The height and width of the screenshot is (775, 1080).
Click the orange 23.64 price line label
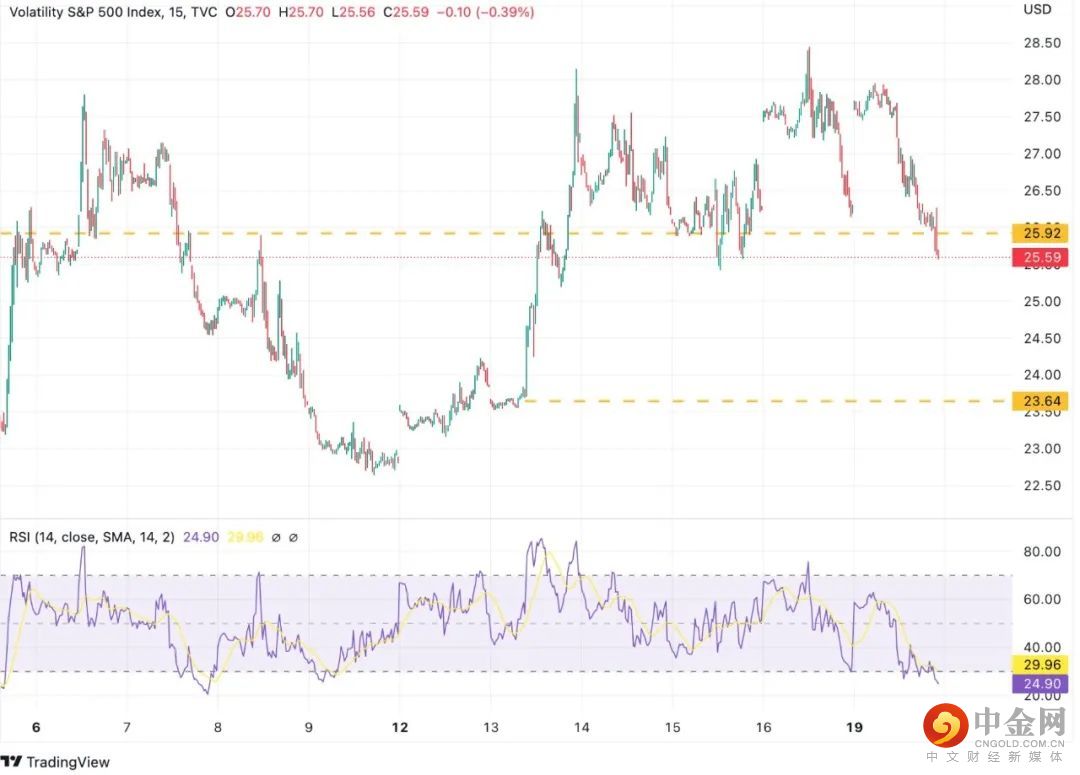[1041, 401]
